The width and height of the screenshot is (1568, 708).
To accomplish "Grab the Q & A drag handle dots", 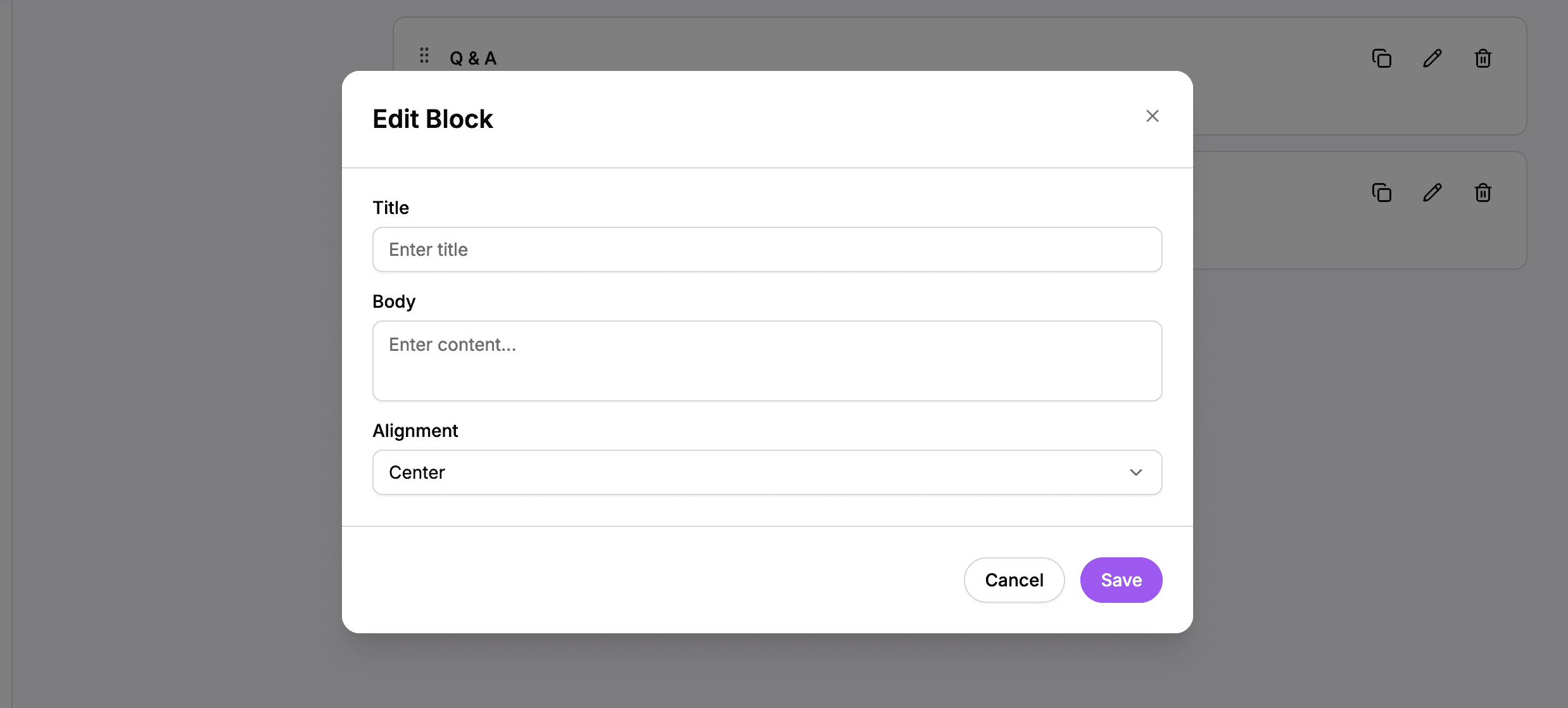I will tap(424, 56).
